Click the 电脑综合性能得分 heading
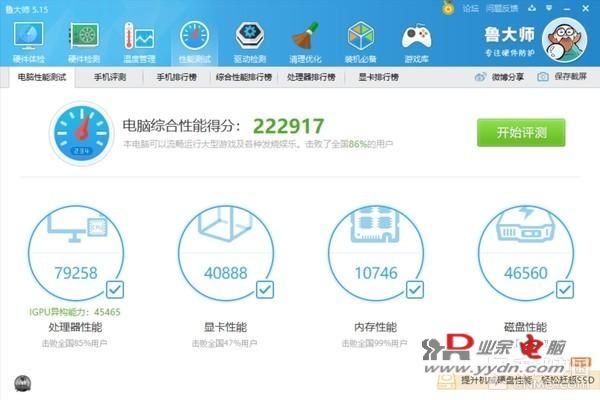The image size is (600, 400). [x=182, y=126]
